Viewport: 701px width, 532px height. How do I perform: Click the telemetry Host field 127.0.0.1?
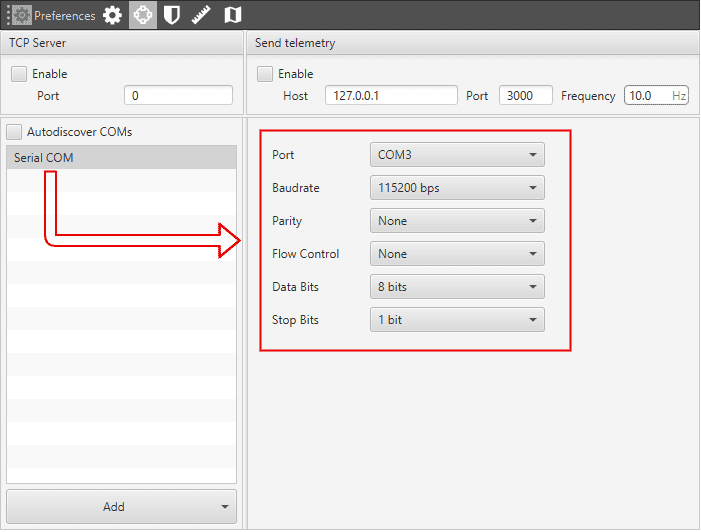[391, 96]
